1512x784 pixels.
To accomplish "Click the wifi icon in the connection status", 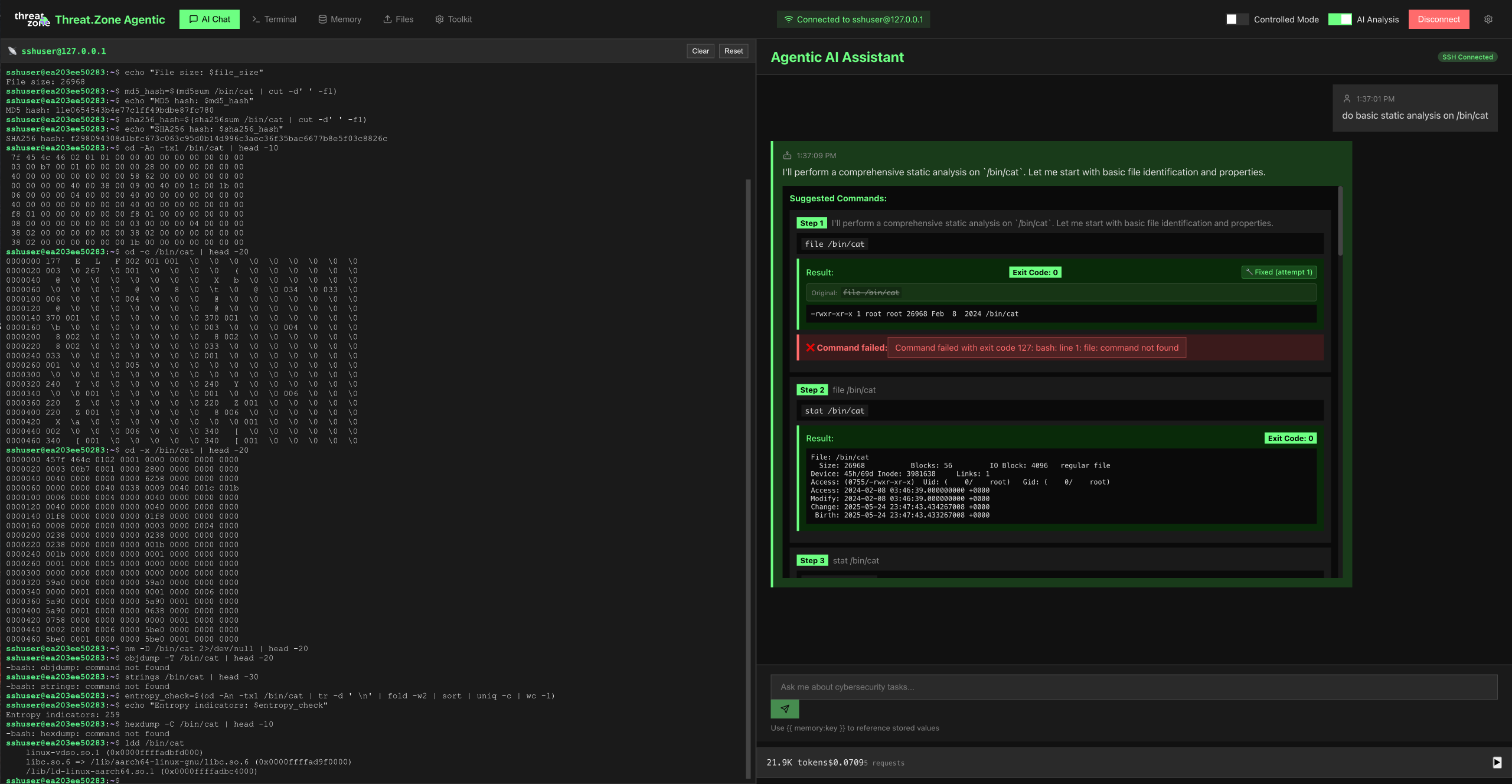I will click(x=788, y=19).
